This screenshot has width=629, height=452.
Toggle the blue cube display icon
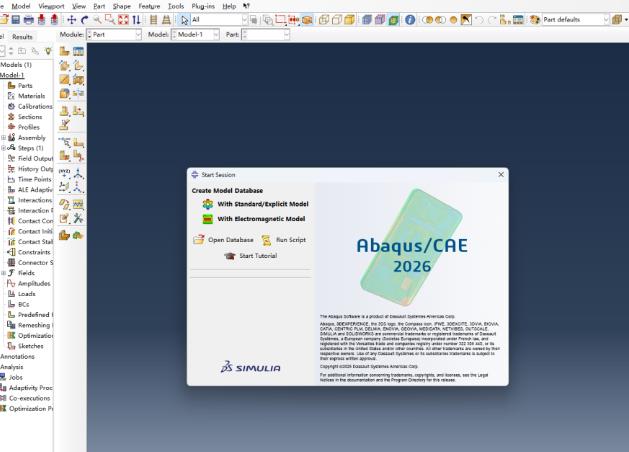(367, 20)
